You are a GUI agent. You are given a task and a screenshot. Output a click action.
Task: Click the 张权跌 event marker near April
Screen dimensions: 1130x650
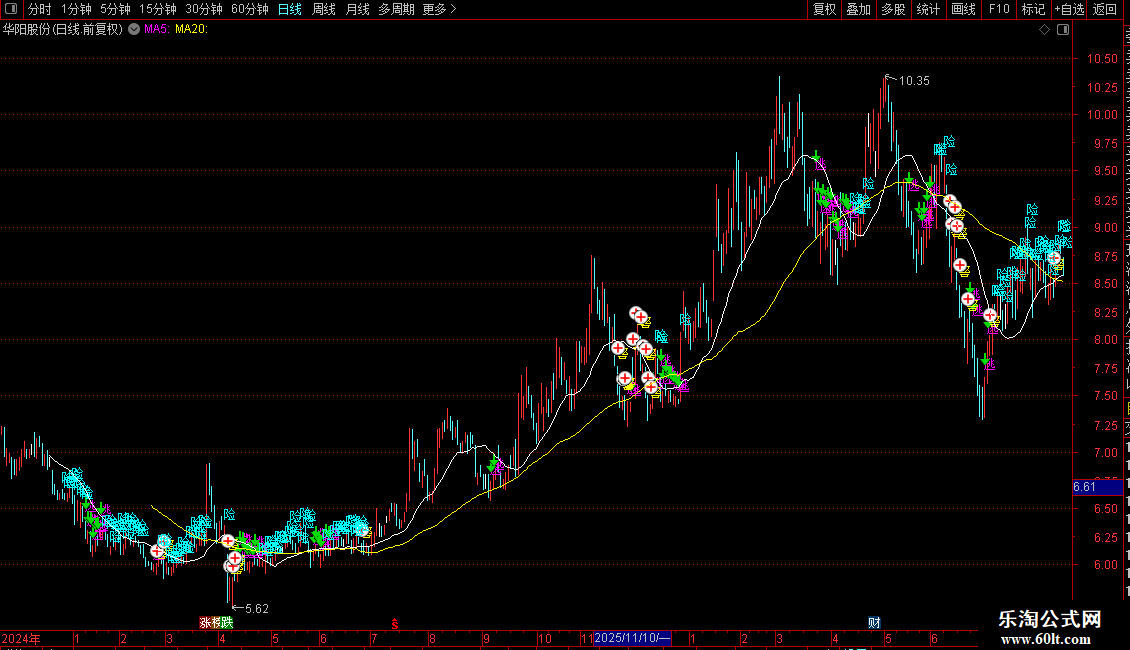(x=216, y=623)
